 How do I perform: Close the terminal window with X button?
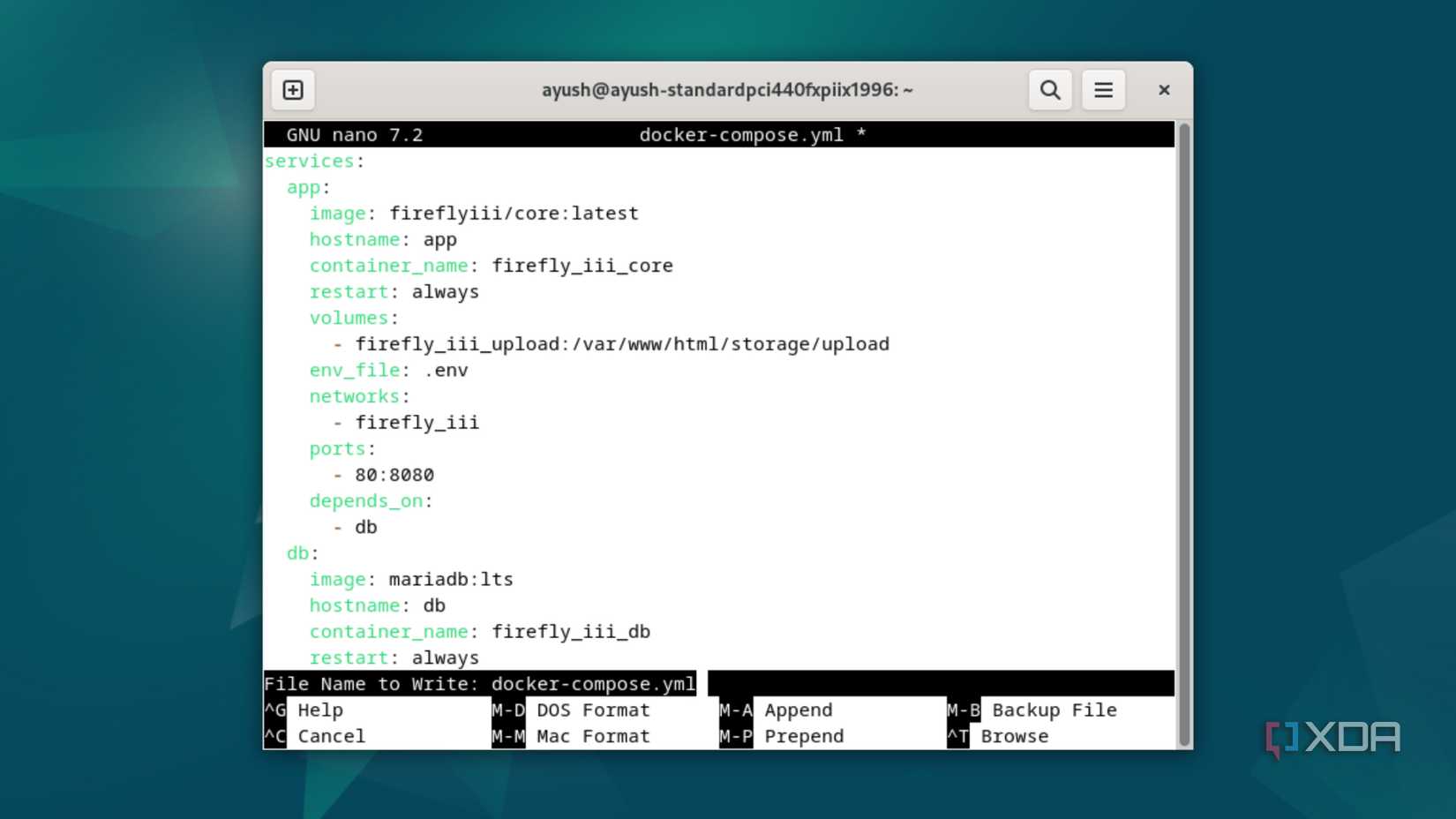[1164, 90]
